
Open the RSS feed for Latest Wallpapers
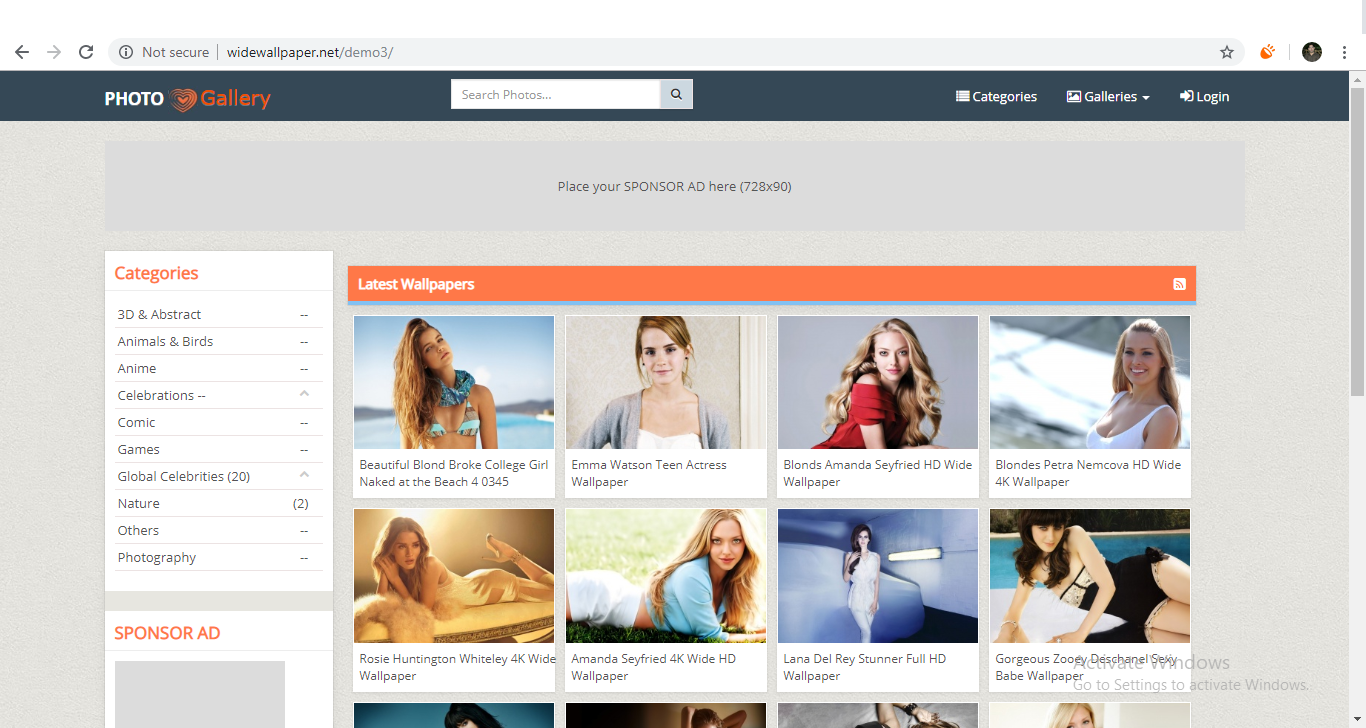(x=1179, y=284)
